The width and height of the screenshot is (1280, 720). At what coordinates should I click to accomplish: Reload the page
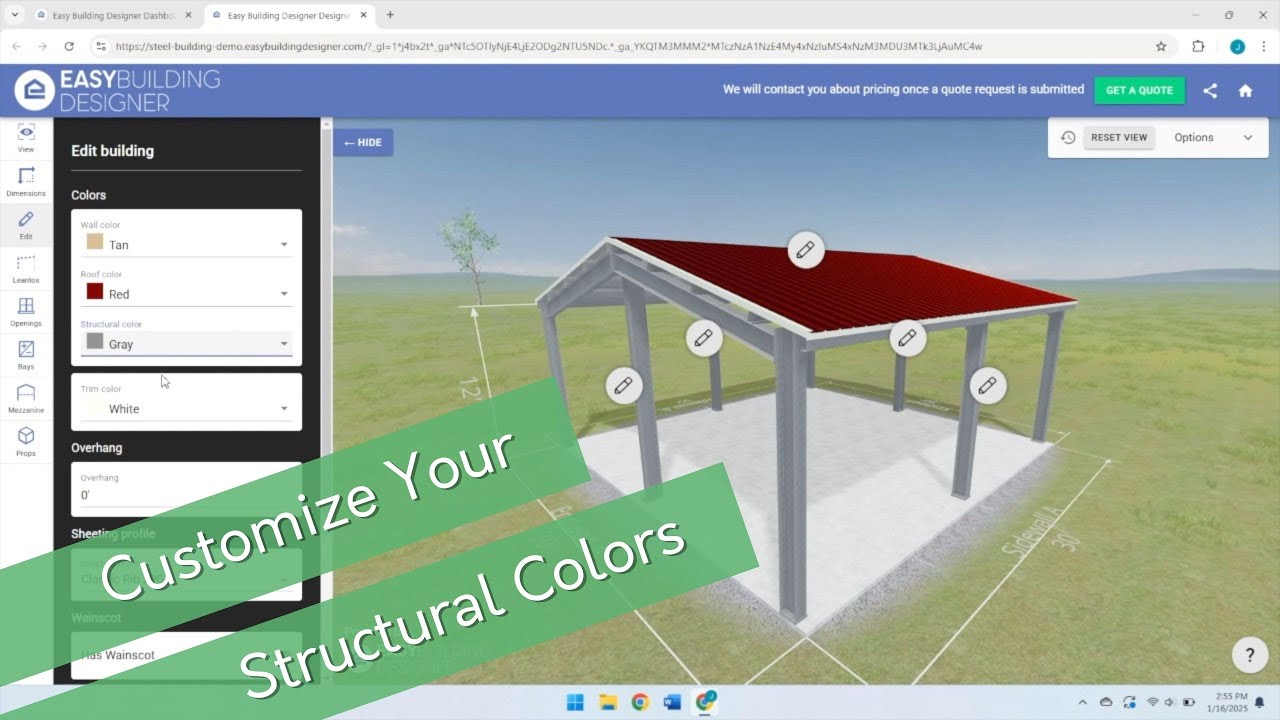coord(69,46)
